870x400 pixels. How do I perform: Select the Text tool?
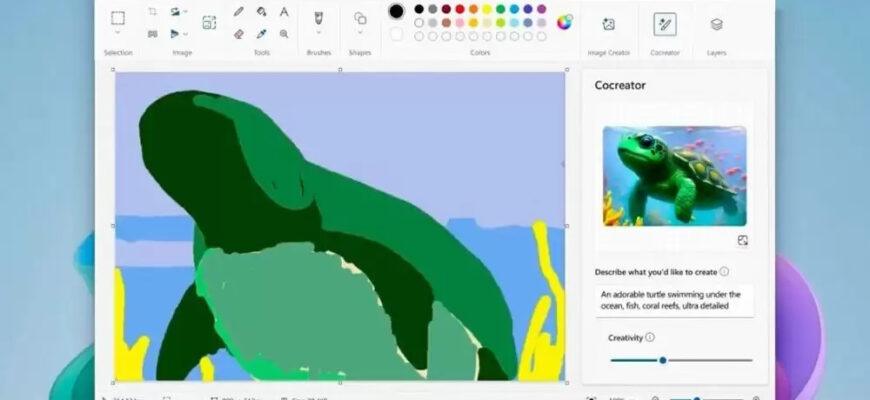(284, 12)
